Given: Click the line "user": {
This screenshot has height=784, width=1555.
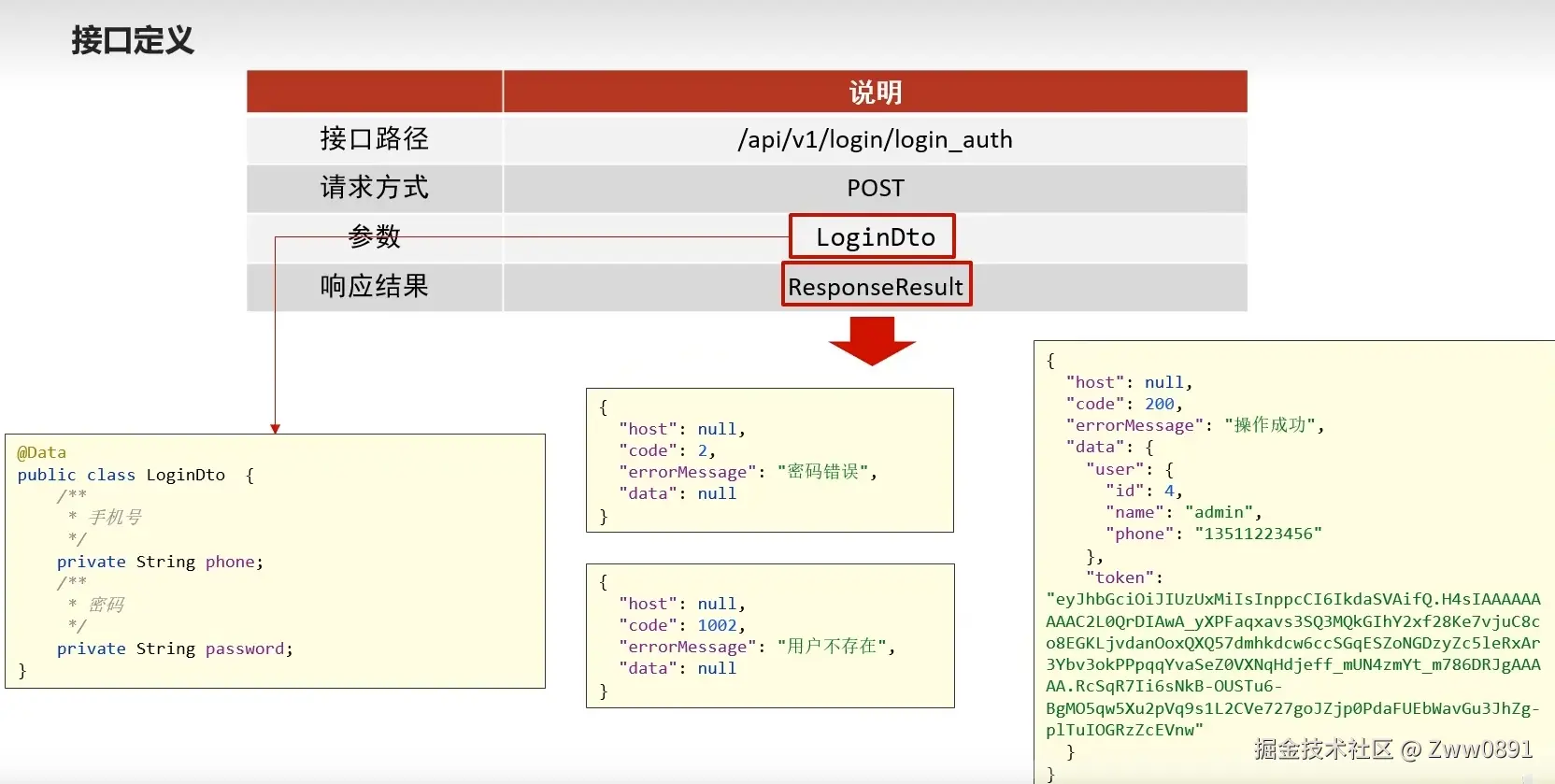Looking at the screenshot, I should coord(1130,469).
